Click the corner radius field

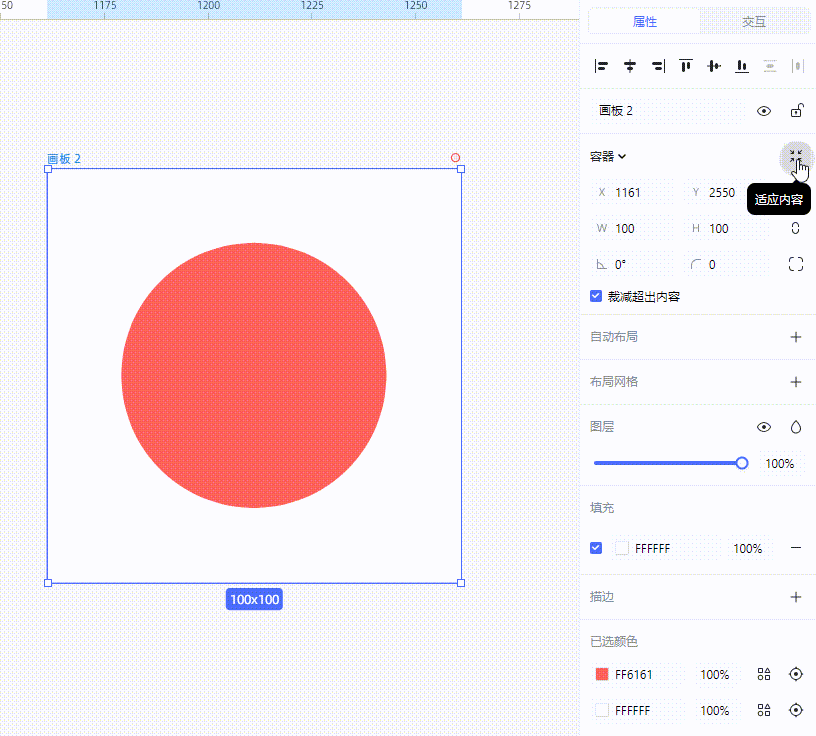coord(727,264)
